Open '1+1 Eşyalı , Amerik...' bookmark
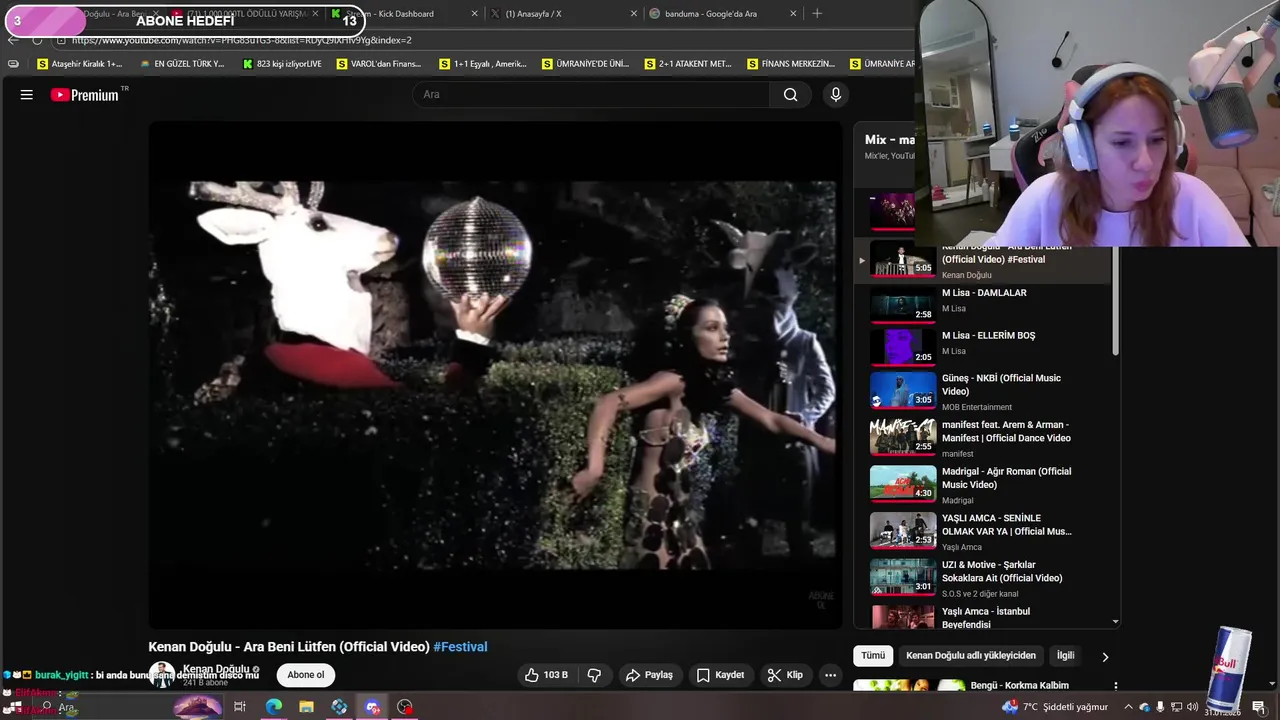 [x=483, y=64]
